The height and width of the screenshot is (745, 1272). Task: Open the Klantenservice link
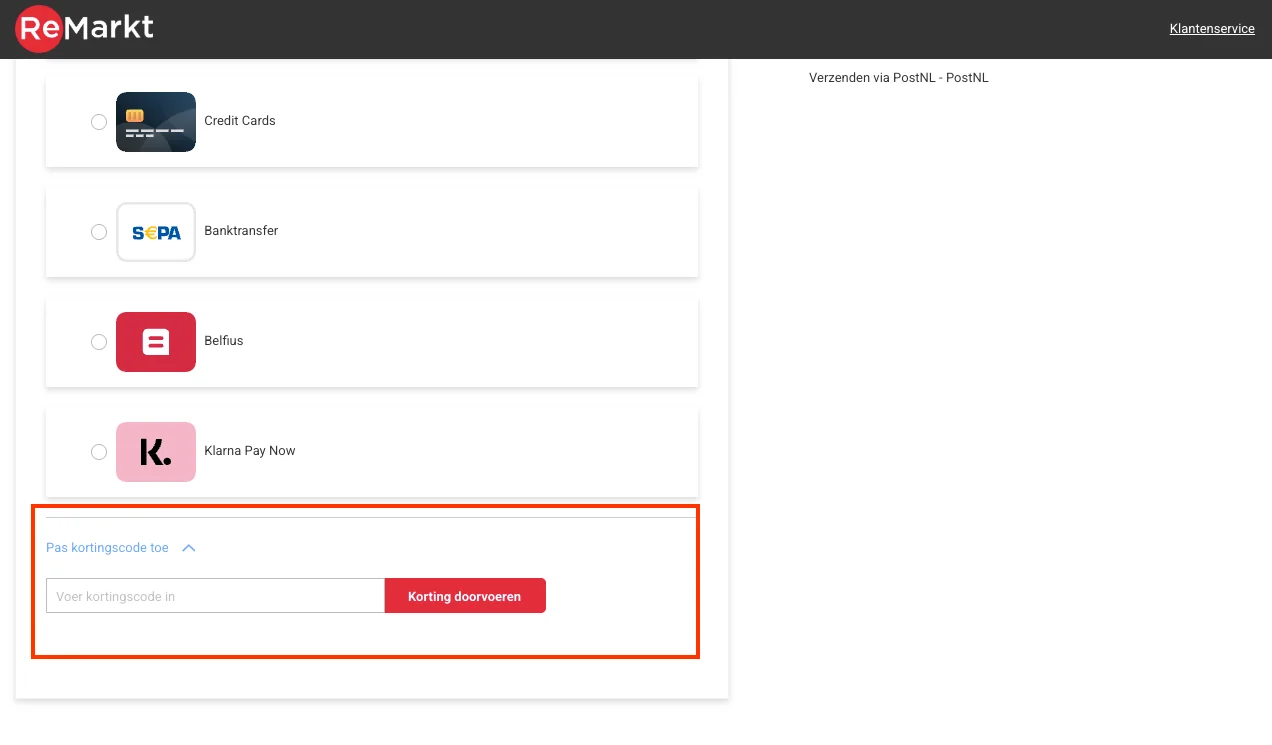click(1211, 29)
